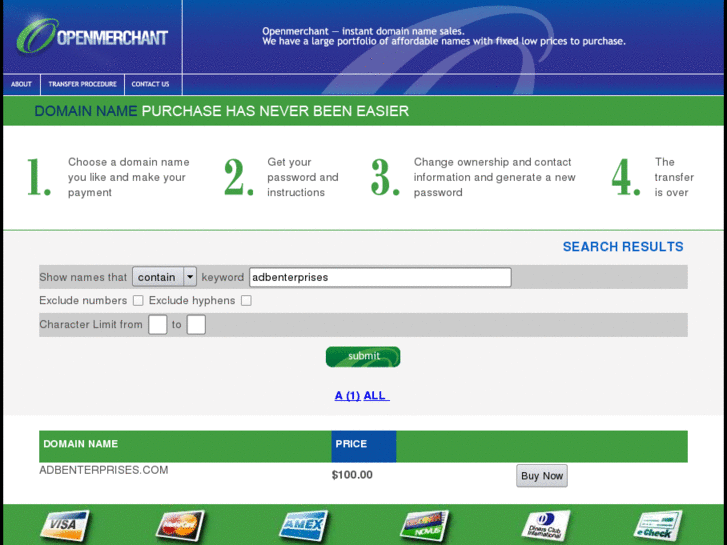The height and width of the screenshot is (545, 727).
Task: Click the Discover Novus card icon
Action: tap(425, 526)
